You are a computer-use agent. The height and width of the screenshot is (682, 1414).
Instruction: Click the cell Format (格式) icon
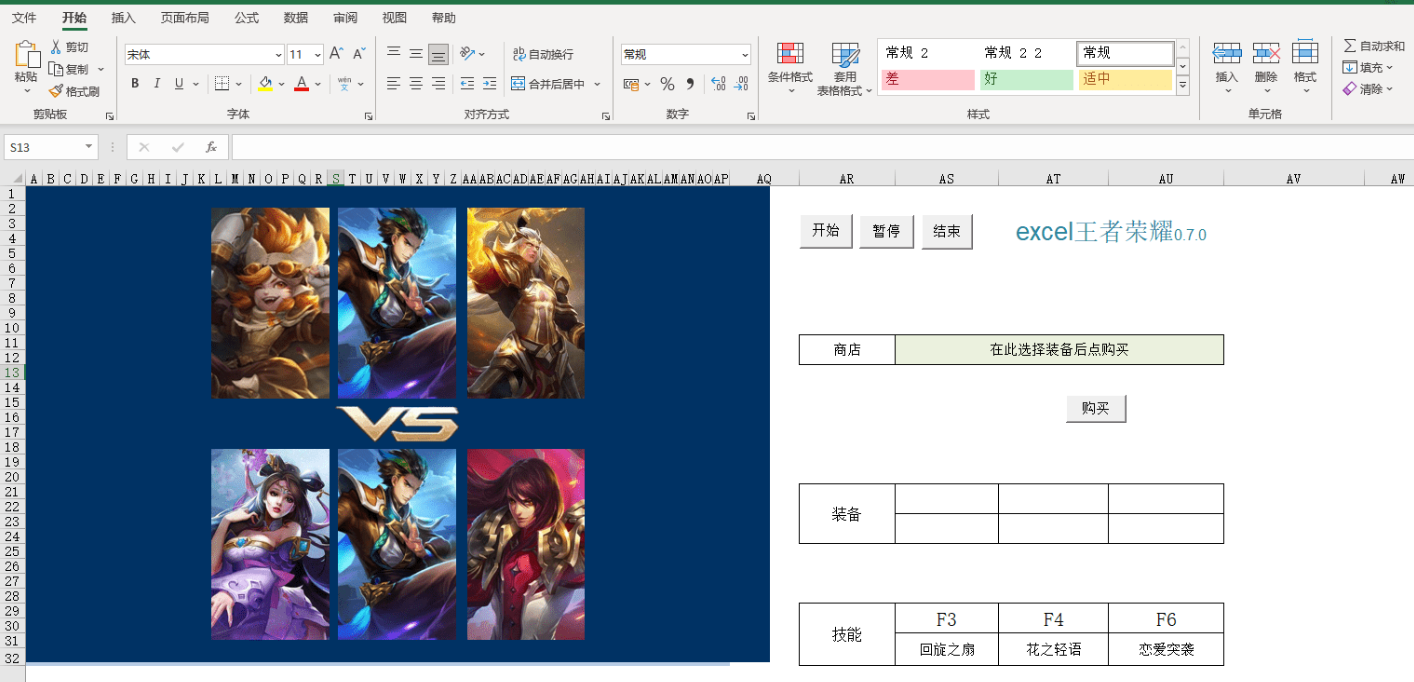point(1305,53)
